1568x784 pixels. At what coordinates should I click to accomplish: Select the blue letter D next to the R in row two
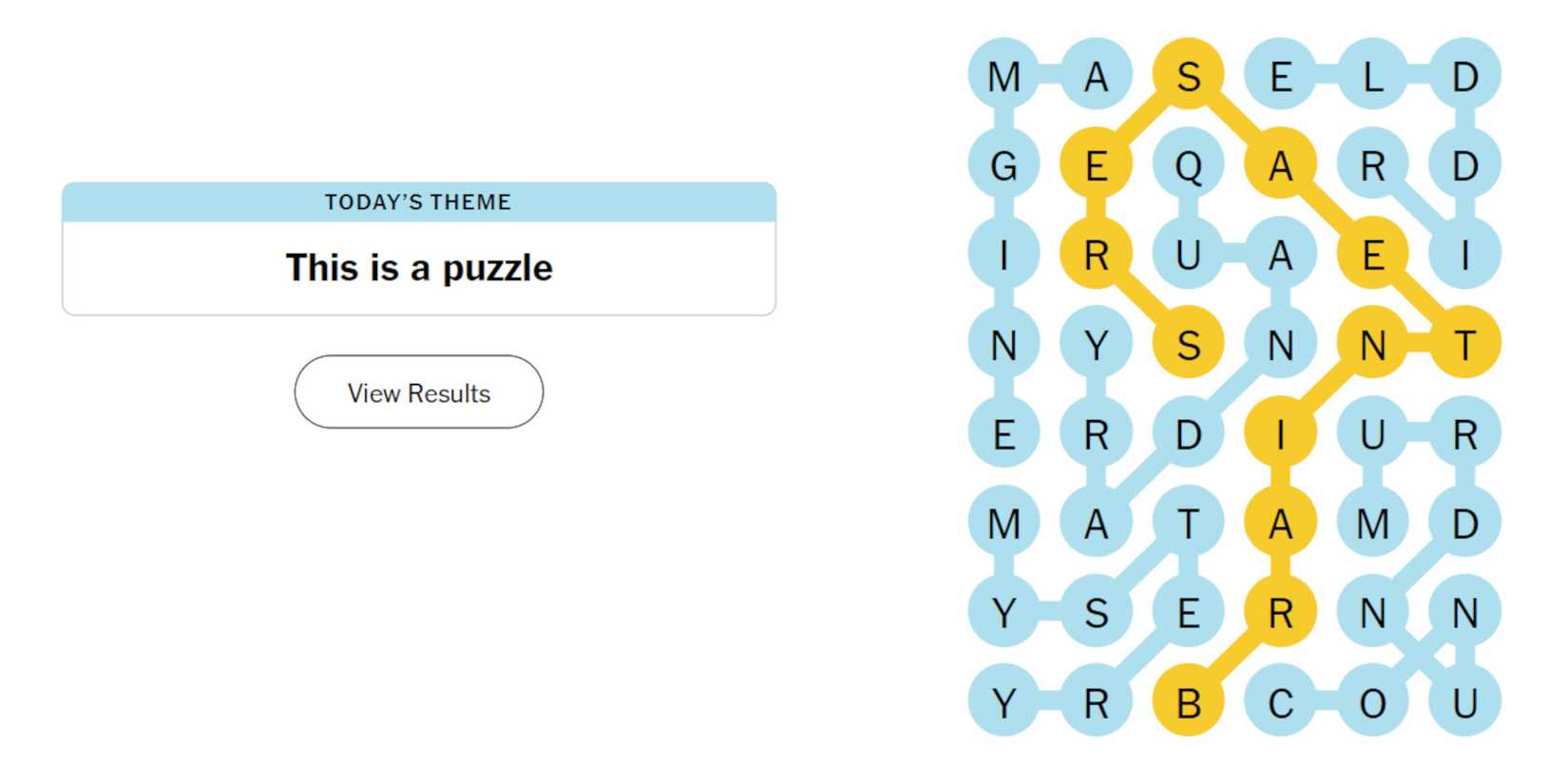click(1466, 166)
